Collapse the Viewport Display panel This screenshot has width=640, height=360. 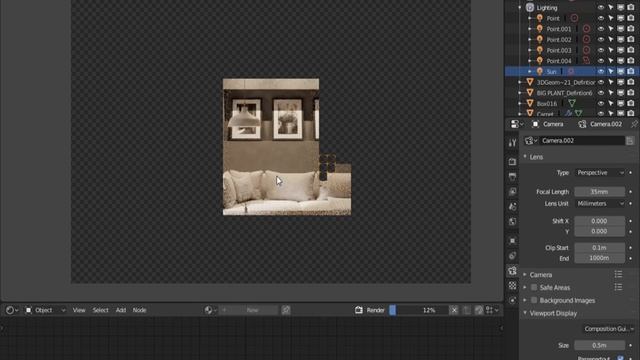click(x=525, y=313)
